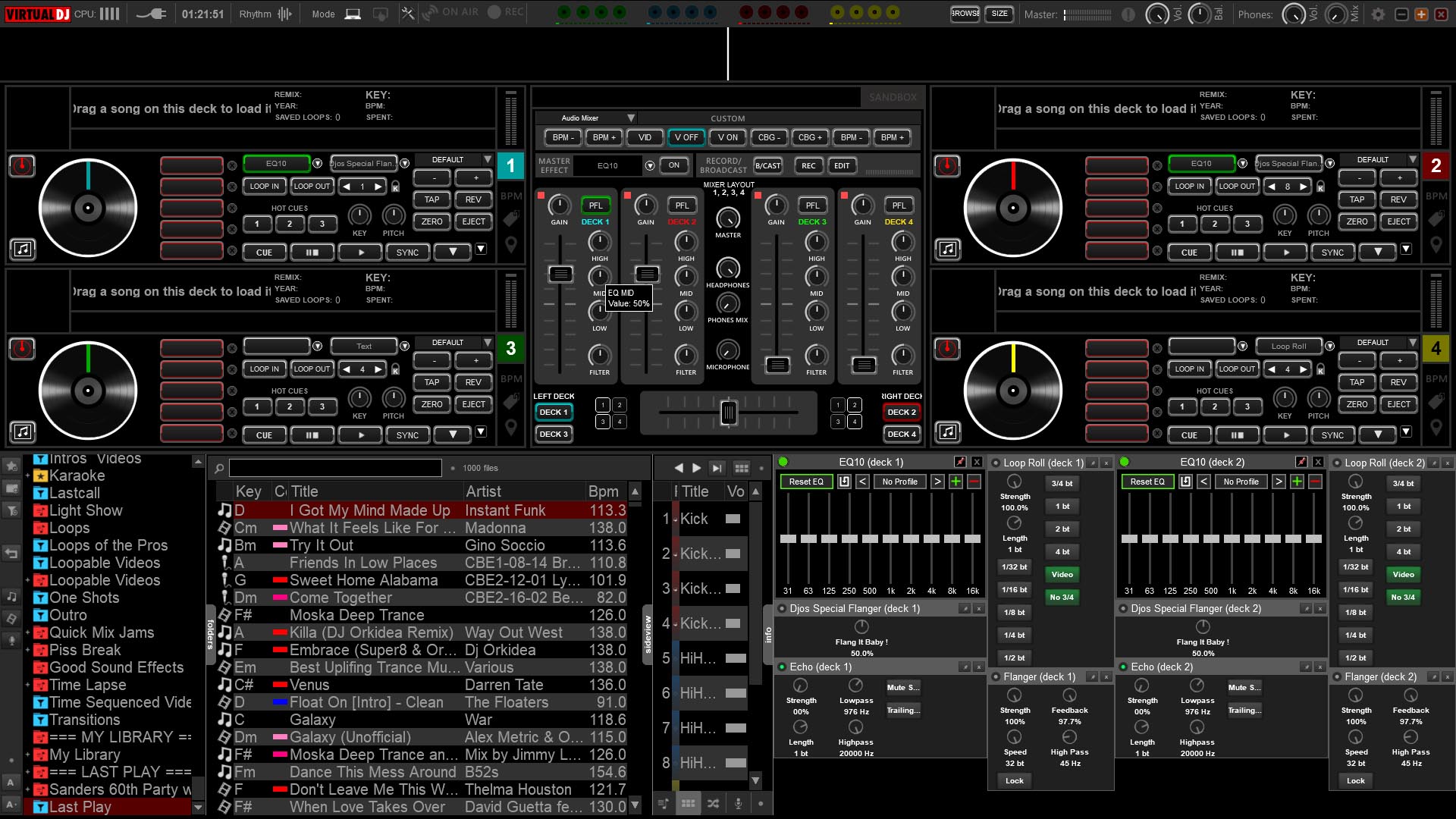Click next profile arrow in EQ10 deck 2
Screen dimensions: 1456x819
1279,482
